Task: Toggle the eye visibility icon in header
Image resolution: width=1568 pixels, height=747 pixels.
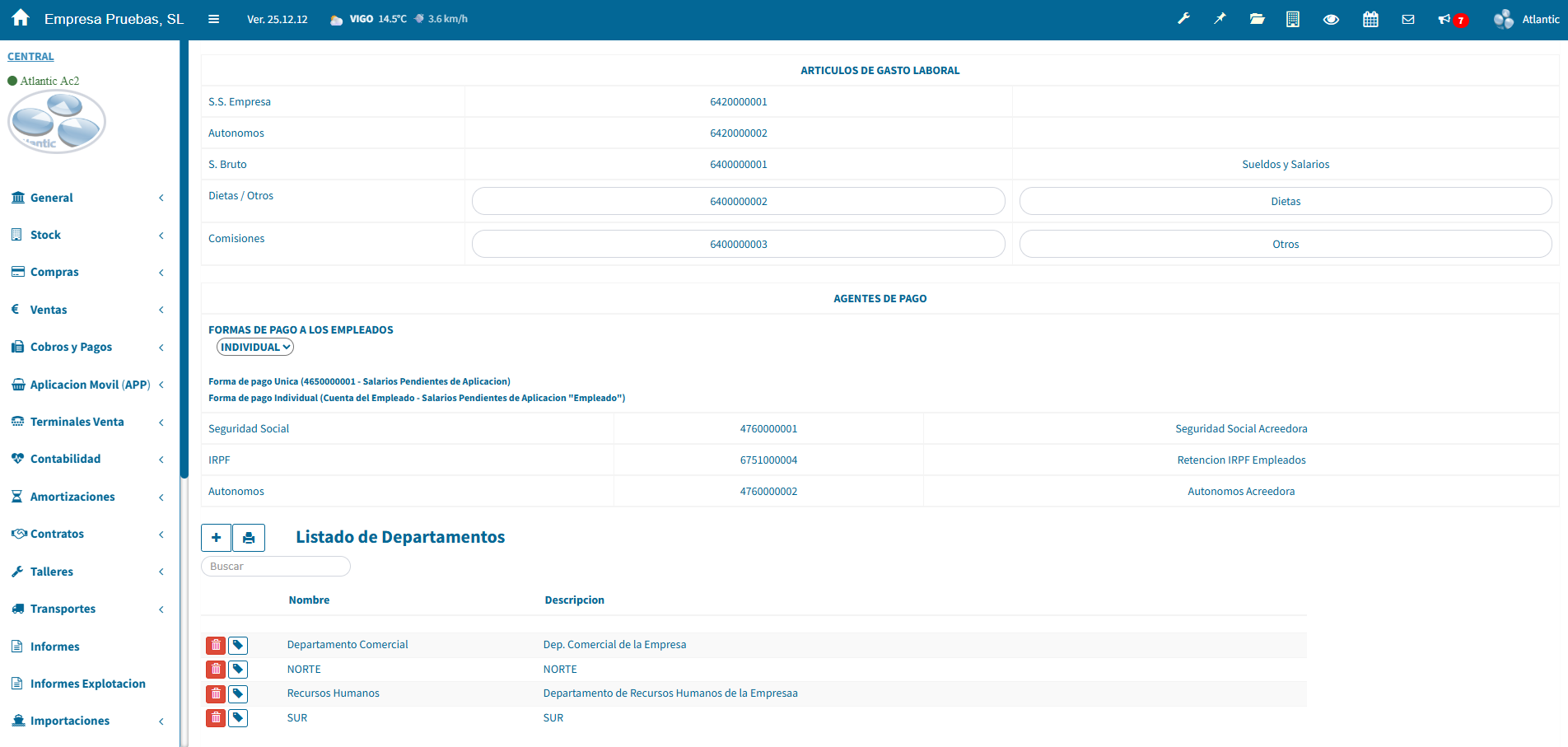Action: [1331, 19]
